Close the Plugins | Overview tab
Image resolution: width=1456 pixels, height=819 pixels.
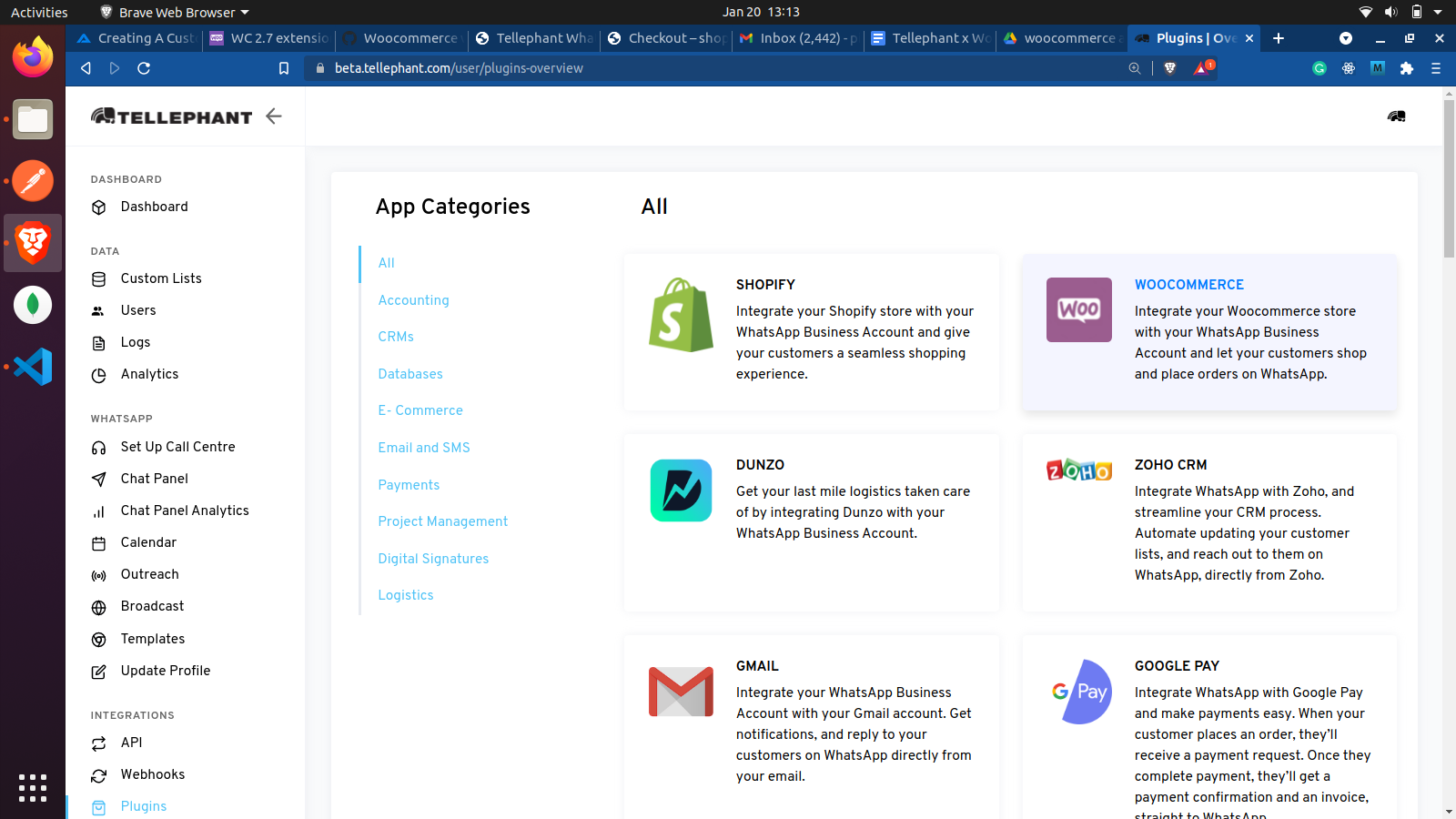[x=1249, y=38]
